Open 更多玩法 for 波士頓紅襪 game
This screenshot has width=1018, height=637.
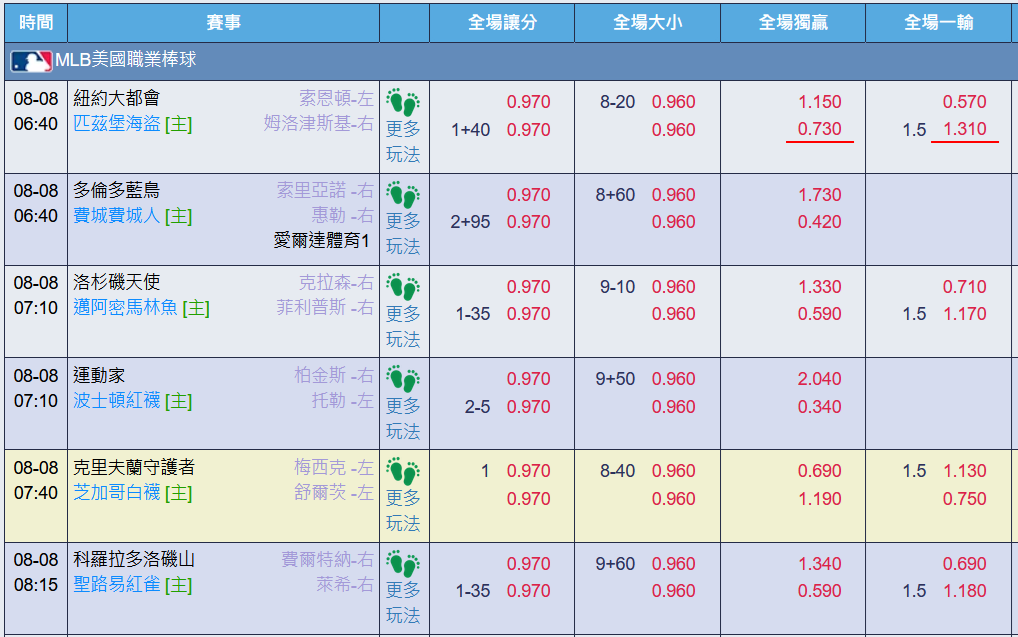click(x=403, y=419)
